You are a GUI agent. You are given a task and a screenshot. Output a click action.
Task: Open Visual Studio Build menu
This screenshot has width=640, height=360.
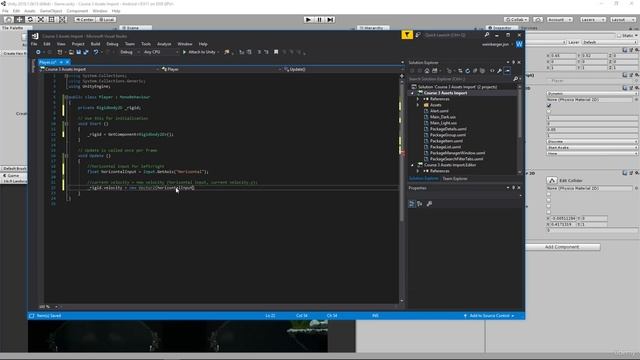[96, 44]
